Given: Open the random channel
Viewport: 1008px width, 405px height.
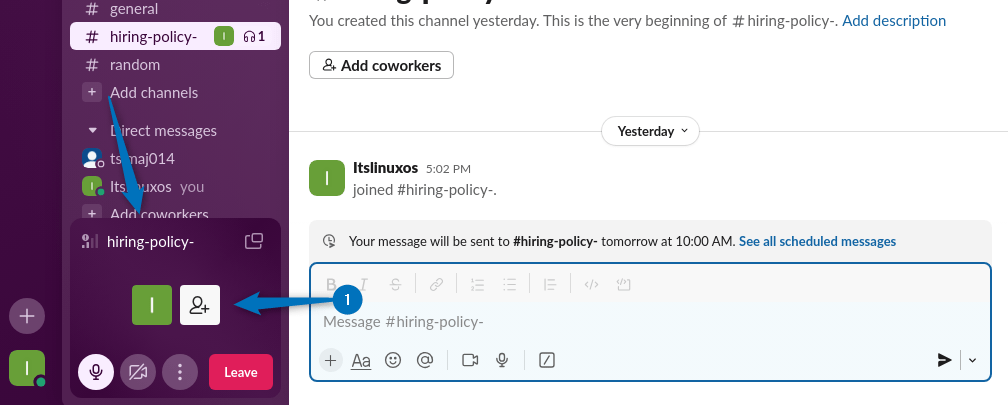Looking at the screenshot, I should 135,65.
